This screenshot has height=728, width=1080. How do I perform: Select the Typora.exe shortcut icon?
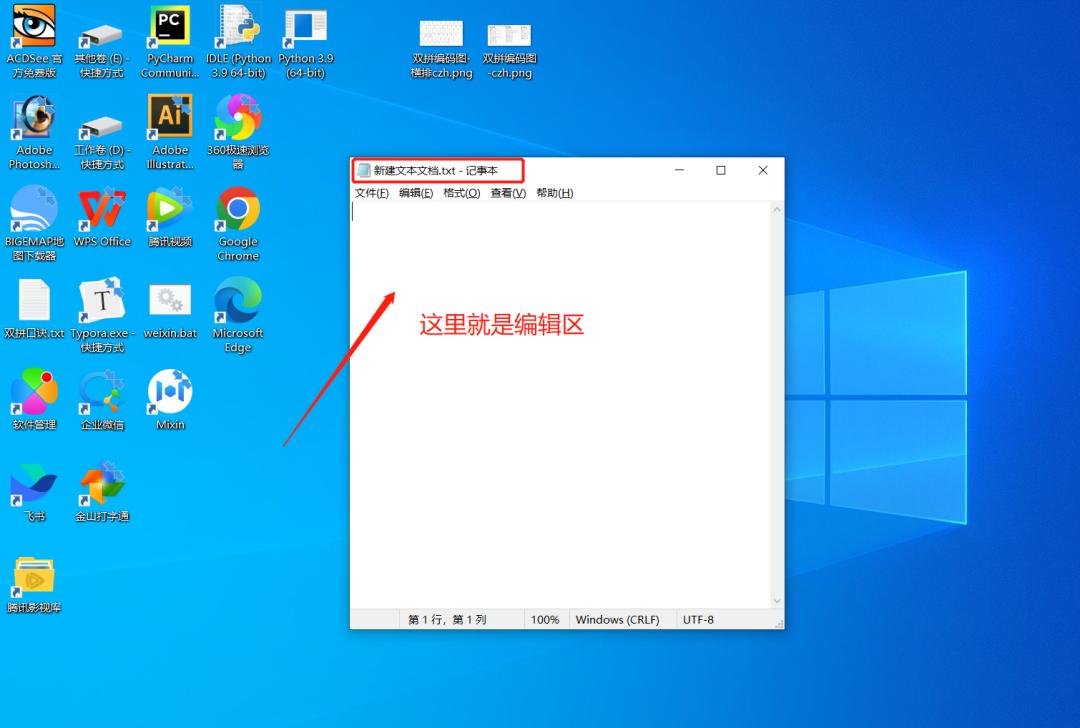pyautogui.click(x=101, y=300)
